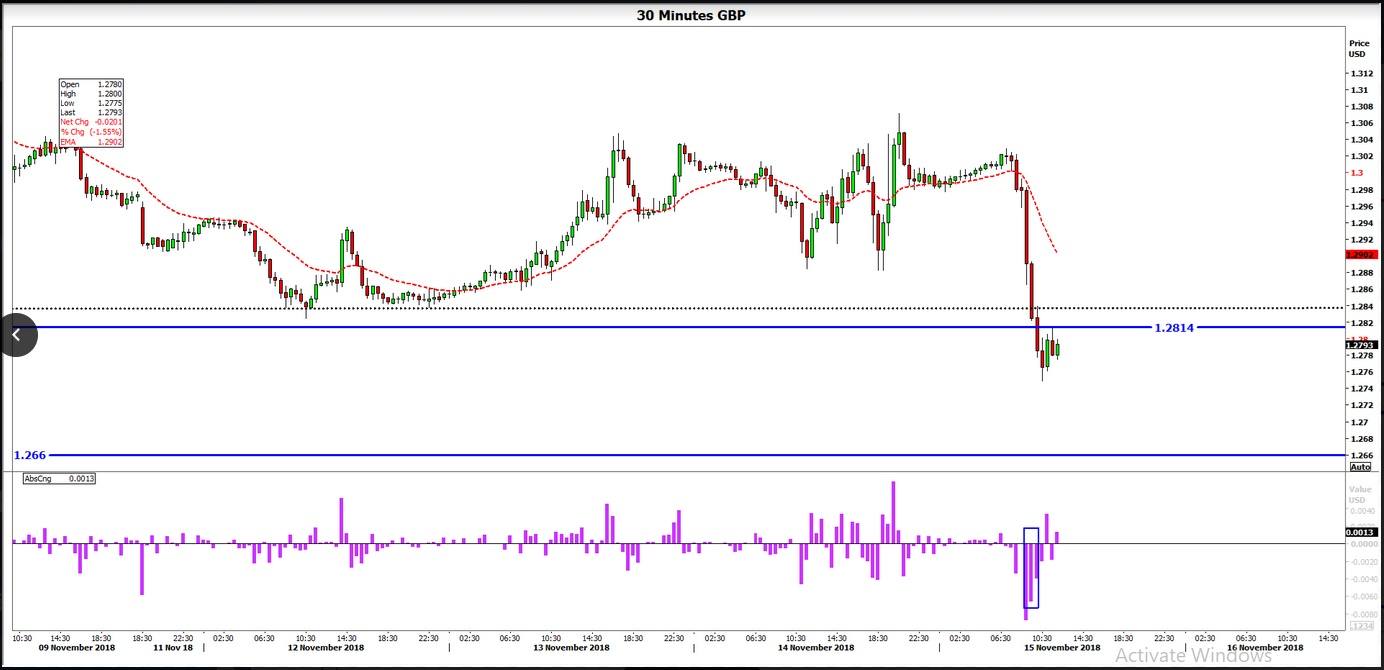Viewport: 1384px width, 670px height.
Task: Click the small 1234 box below value axis
Action: point(1360,626)
